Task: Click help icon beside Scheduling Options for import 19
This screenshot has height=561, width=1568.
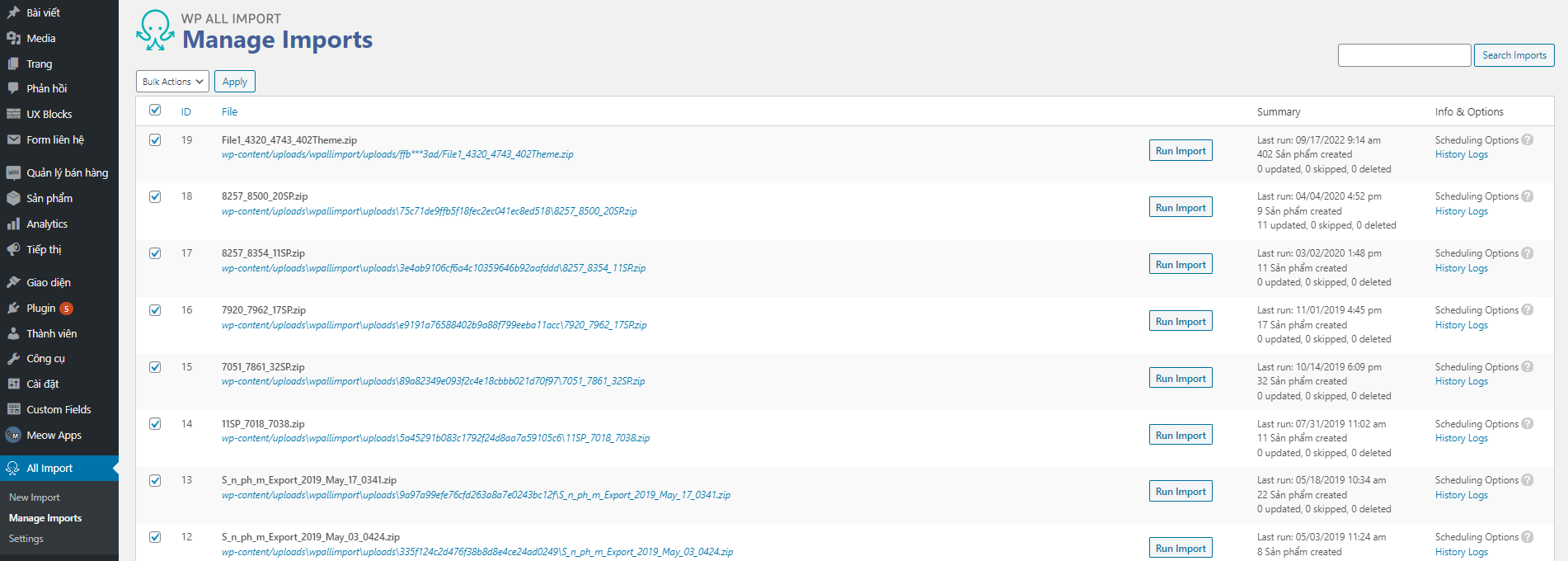Action: point(1528,140)
